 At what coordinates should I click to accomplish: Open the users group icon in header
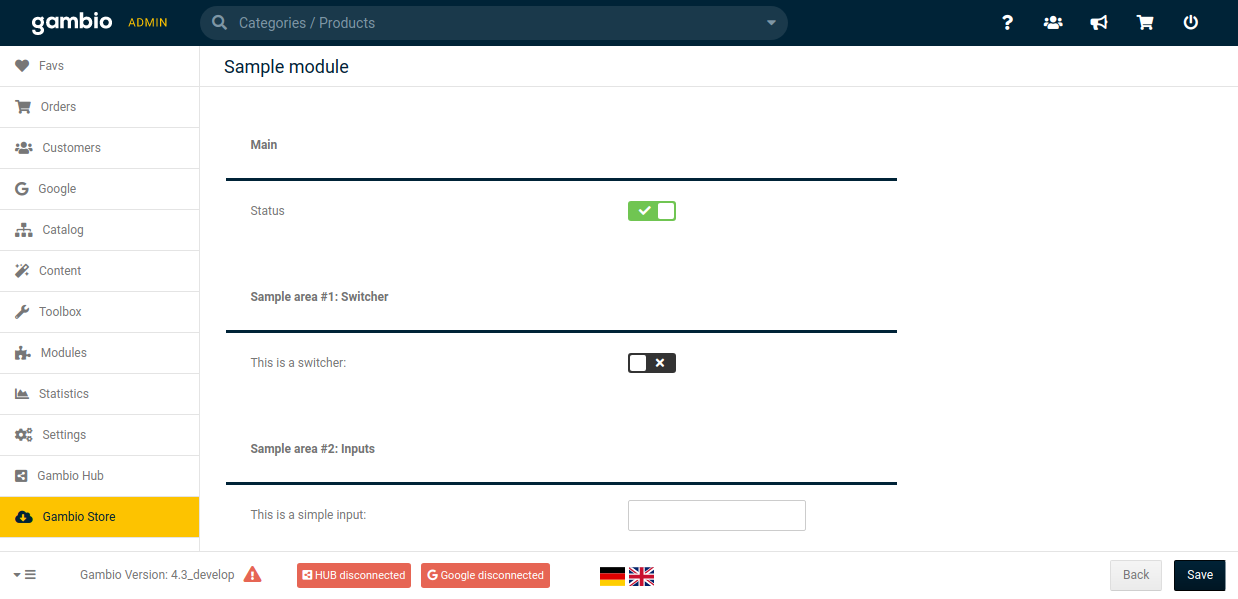coord(1053,23)
